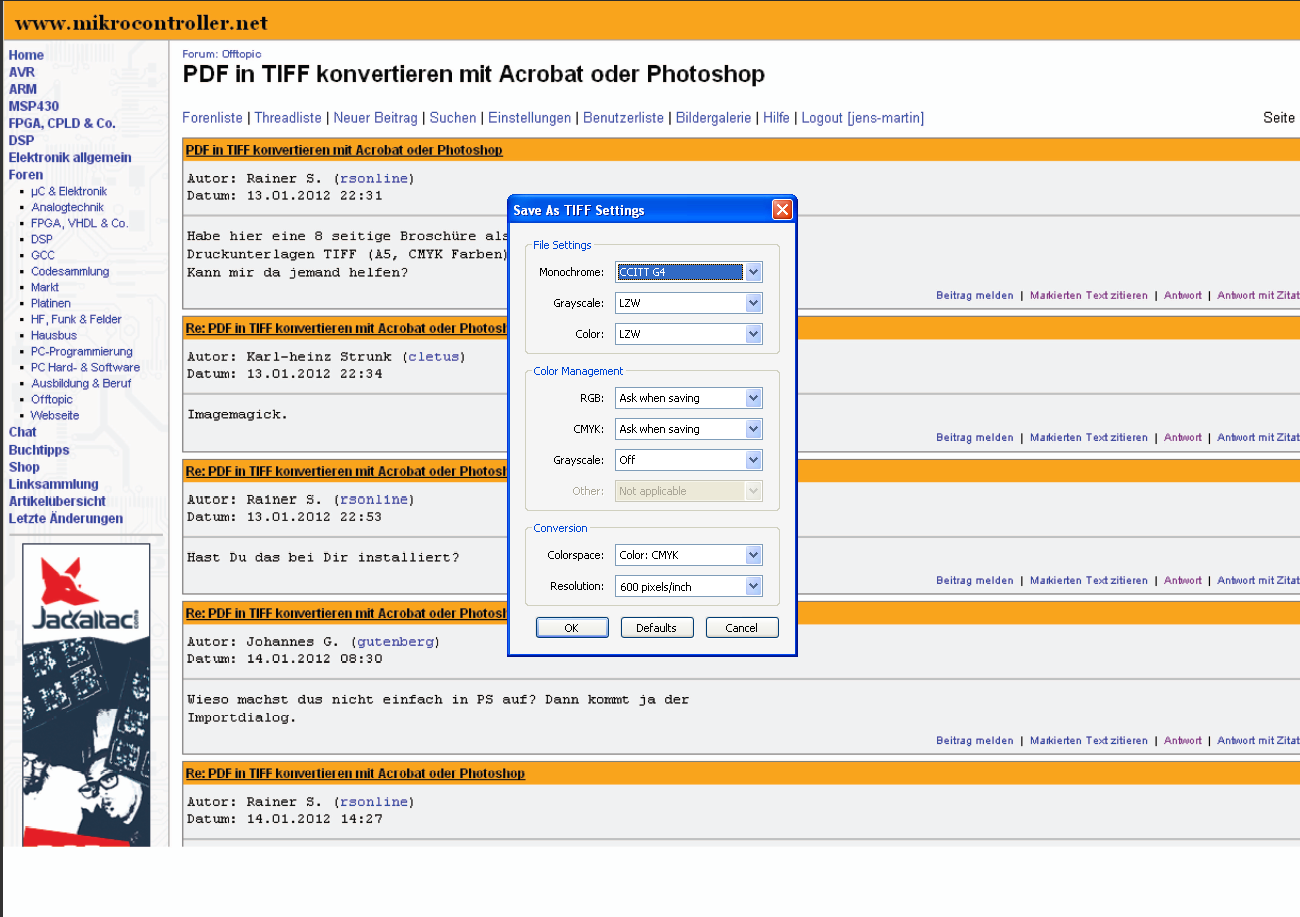Click Antwort mit Zitat on Johannes G.'s post
Image resolution: width=1300 pixels, height=917 pixels.
(x=1258, y=741)
